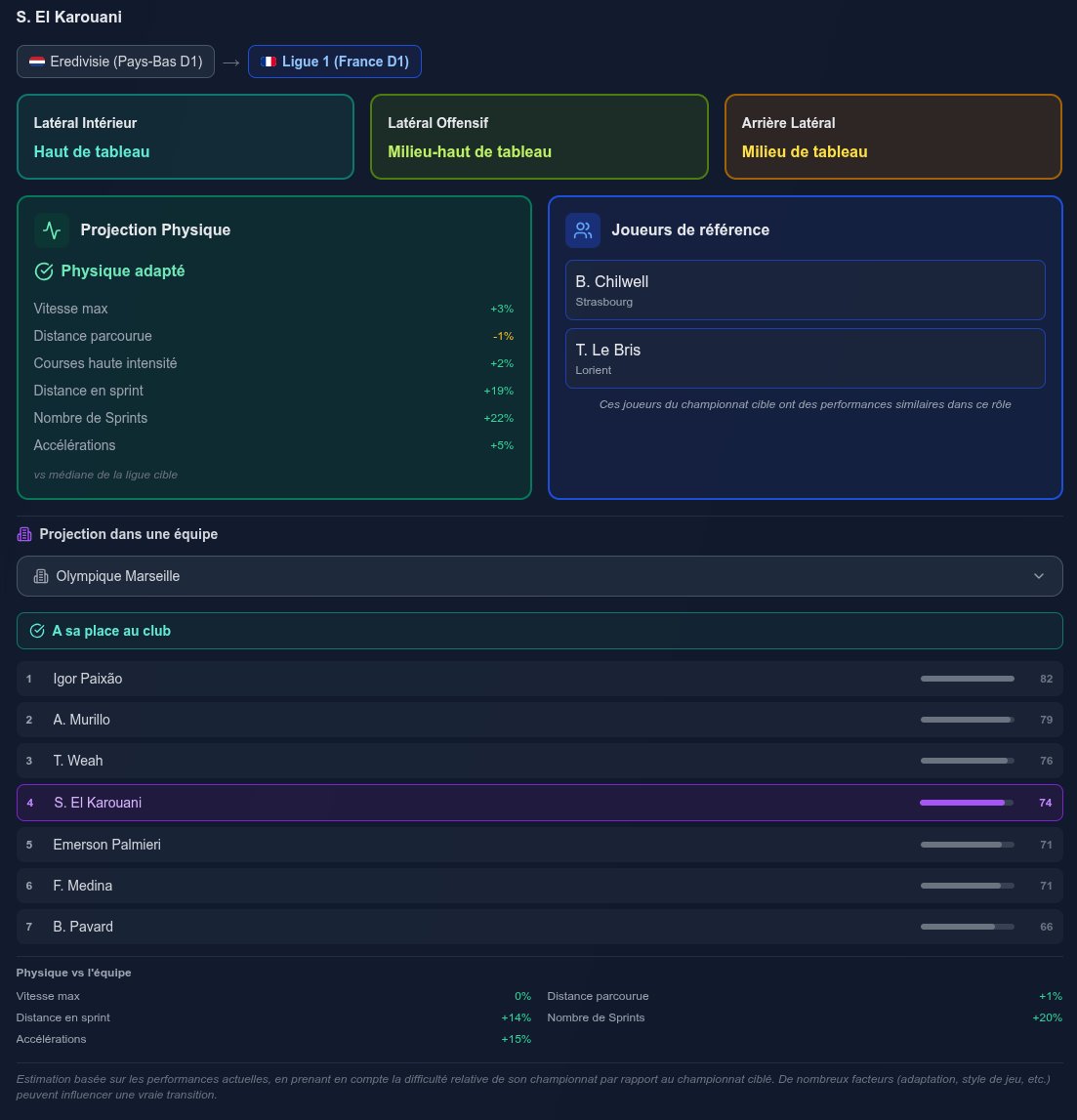Click the Distance parcourue -1% value
The width and height of the screenshot is (1077, 1120).
pyautogui.click(x=503, y=336)
